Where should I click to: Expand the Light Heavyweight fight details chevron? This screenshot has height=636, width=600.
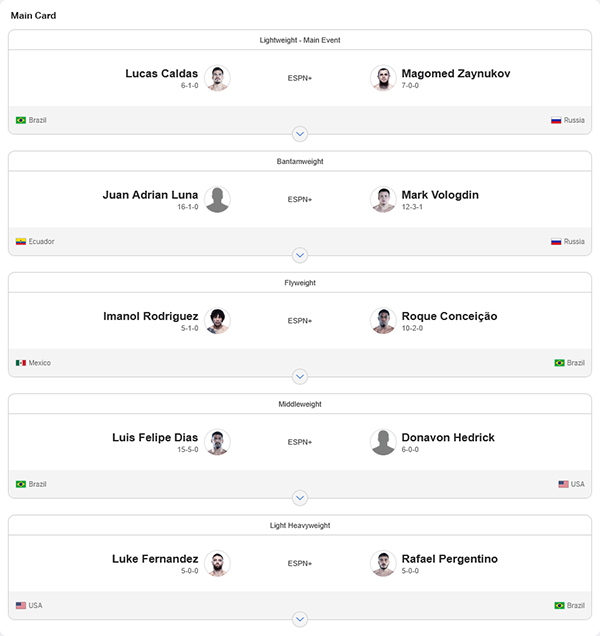click(300, 619)
